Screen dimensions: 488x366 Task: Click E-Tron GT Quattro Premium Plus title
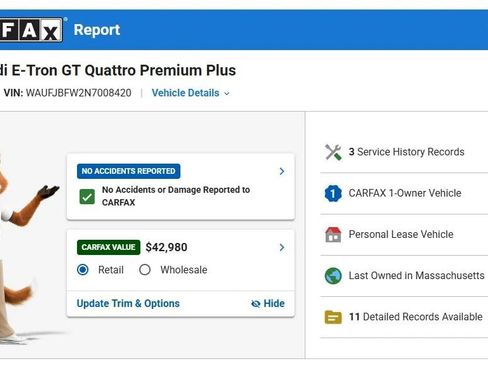[118, 70]
